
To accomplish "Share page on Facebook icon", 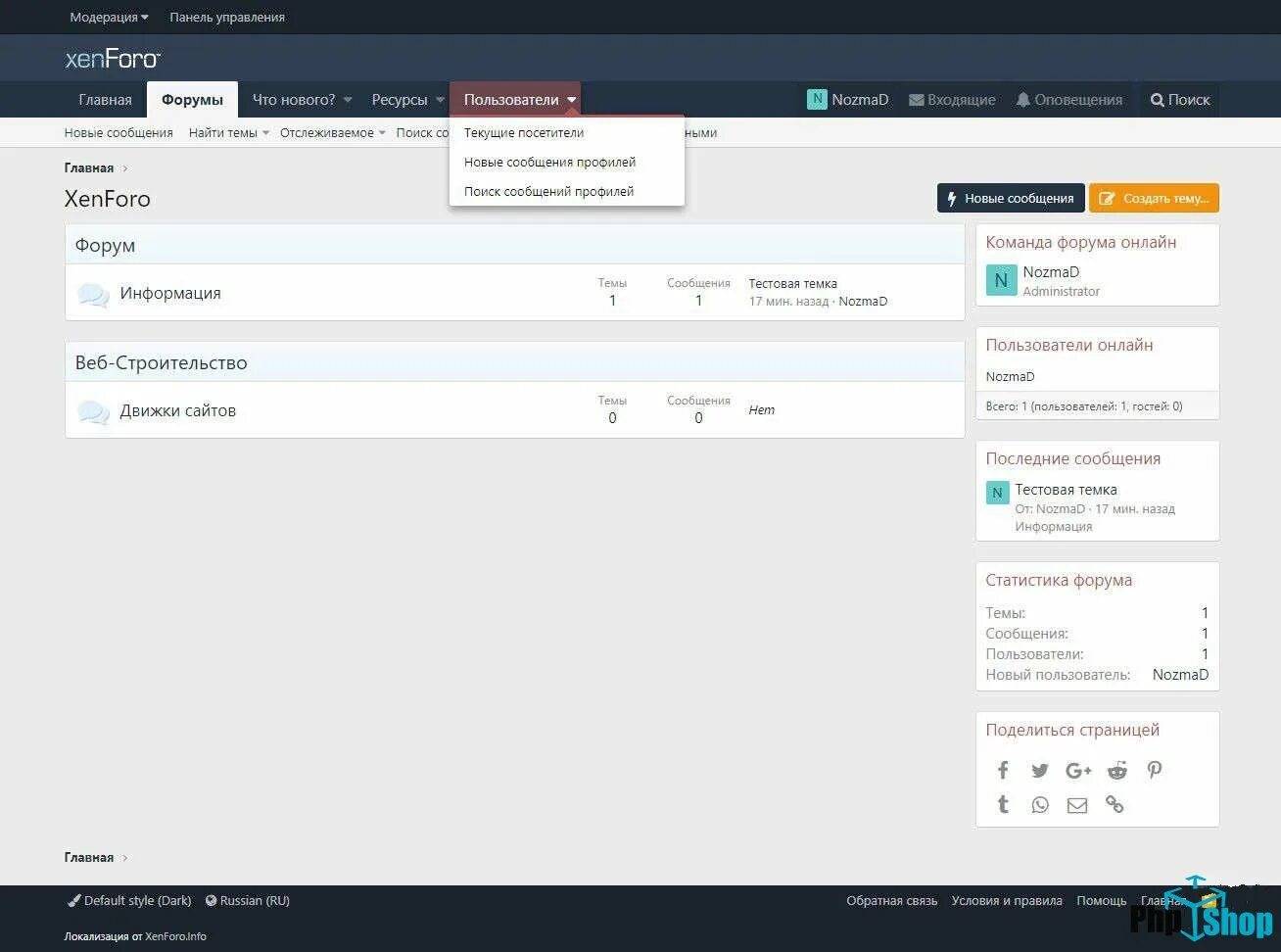I will pyautogui.click(x=1003, y=770).
